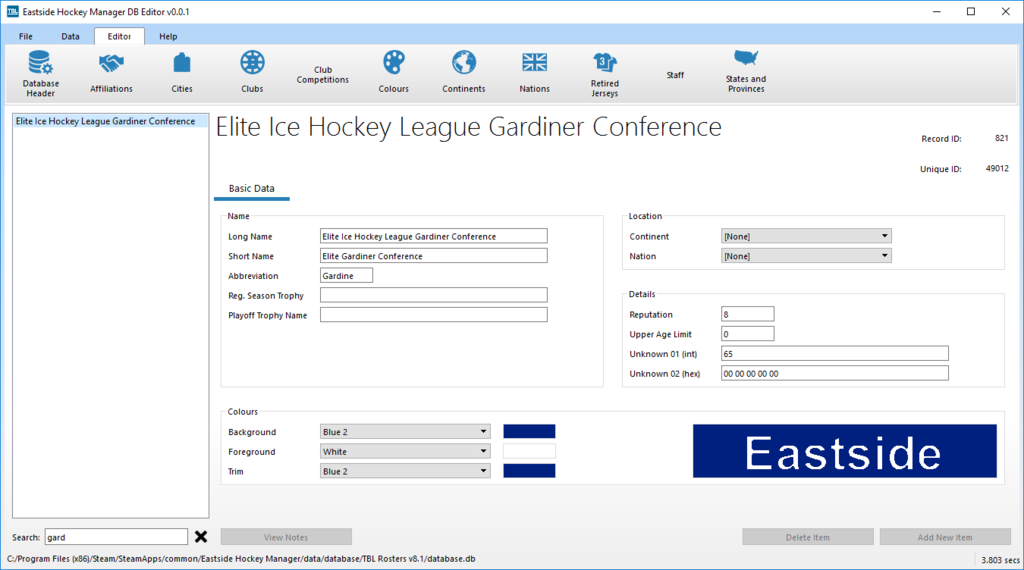Image resolution: width=1024 pixels, height=570 pixels.
Task: Open the Staff editor
Action: [x=675, y=75]
